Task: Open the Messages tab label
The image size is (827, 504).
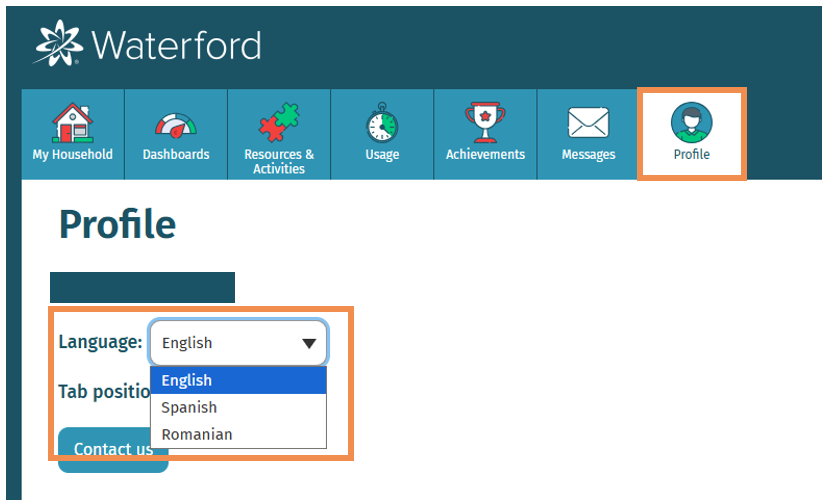Action: click(589, 155)
